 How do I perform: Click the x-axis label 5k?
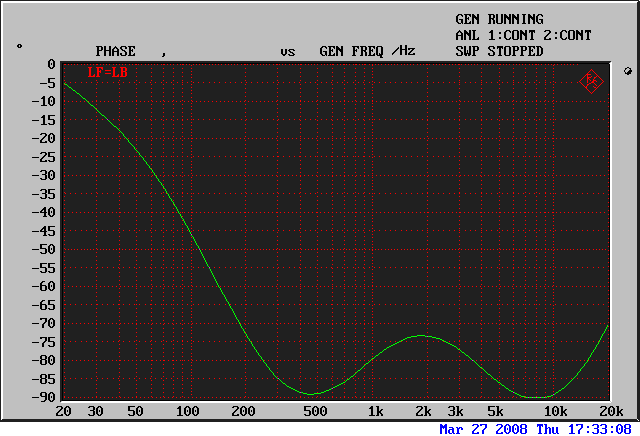(496, 411)
